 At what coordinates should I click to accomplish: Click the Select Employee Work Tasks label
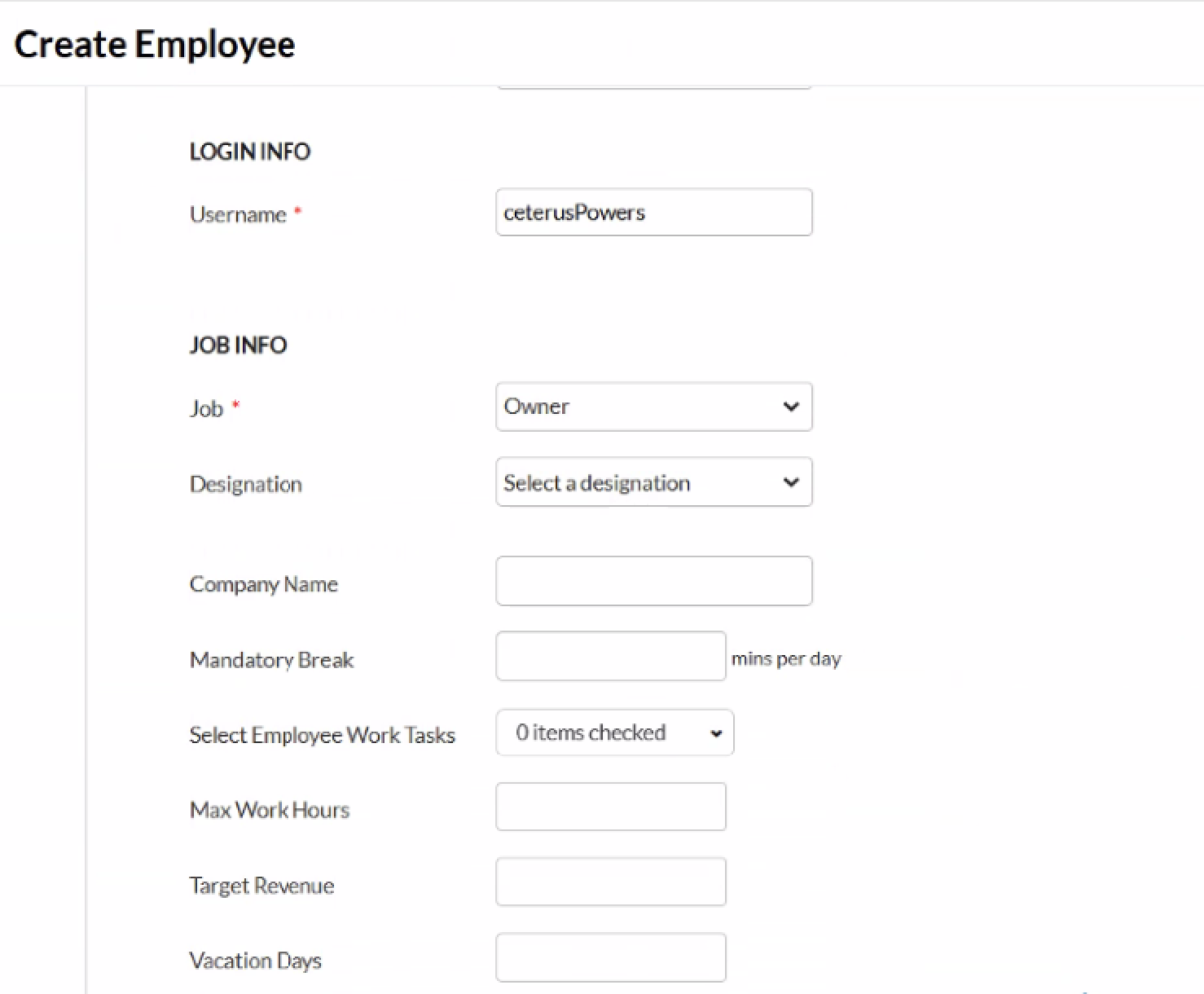coord(323,735)
